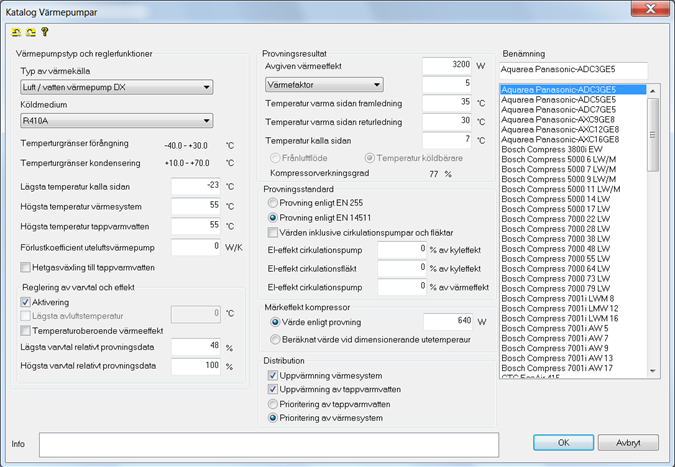Click Högsta temperatur värmesystem field
The width and height of the screenshot is (675, 467).
(196, 206)
